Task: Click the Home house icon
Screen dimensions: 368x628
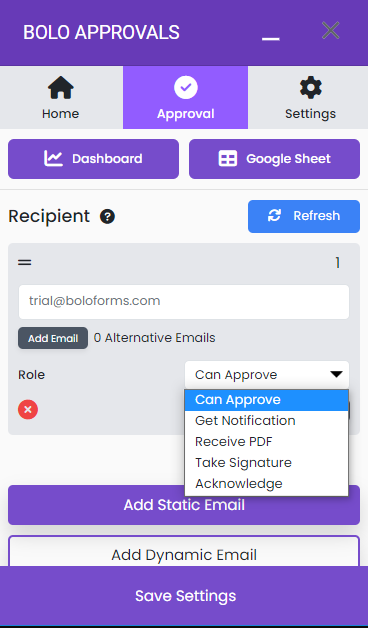Action: click(61, 87)
